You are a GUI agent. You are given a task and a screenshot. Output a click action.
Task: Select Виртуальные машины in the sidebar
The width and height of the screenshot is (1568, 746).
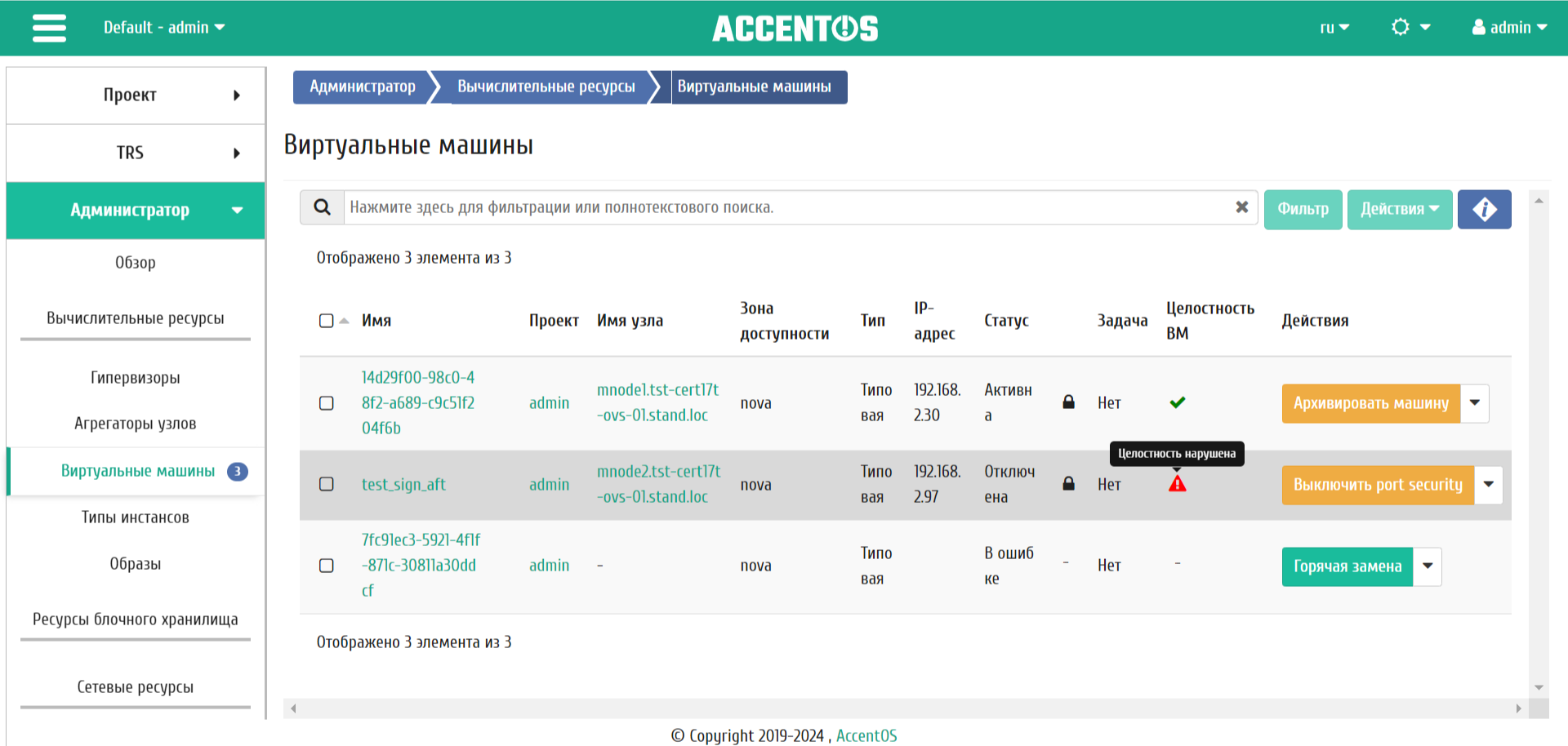(138, 471)
